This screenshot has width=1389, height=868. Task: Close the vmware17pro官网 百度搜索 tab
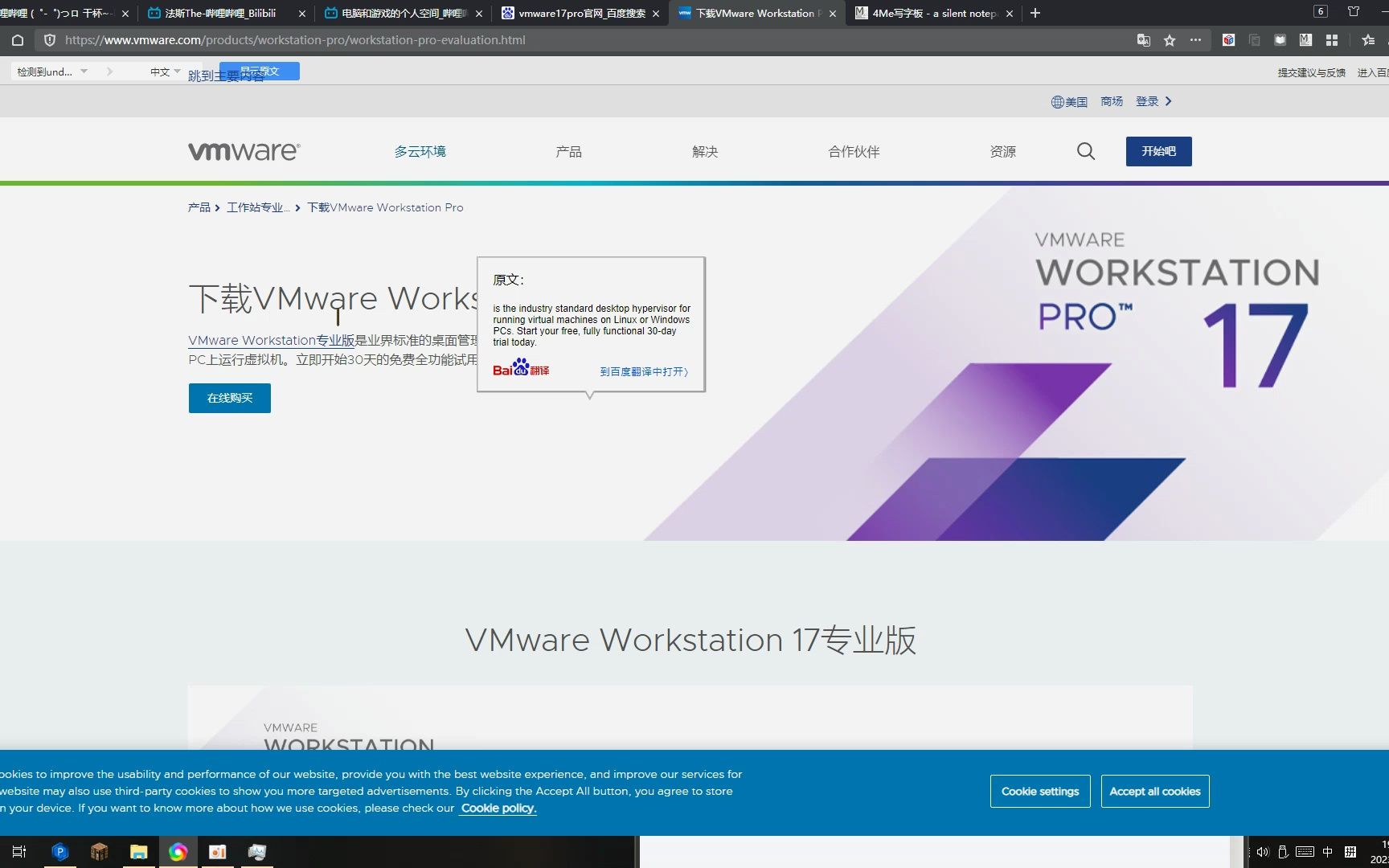click(x=656, y=14)
